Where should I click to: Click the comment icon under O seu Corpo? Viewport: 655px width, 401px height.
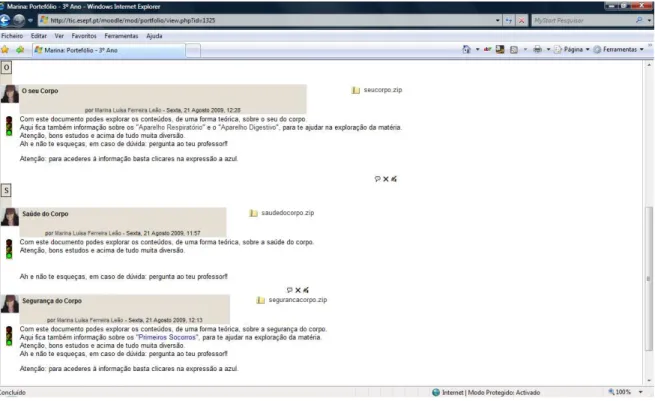tap(377, 179)
